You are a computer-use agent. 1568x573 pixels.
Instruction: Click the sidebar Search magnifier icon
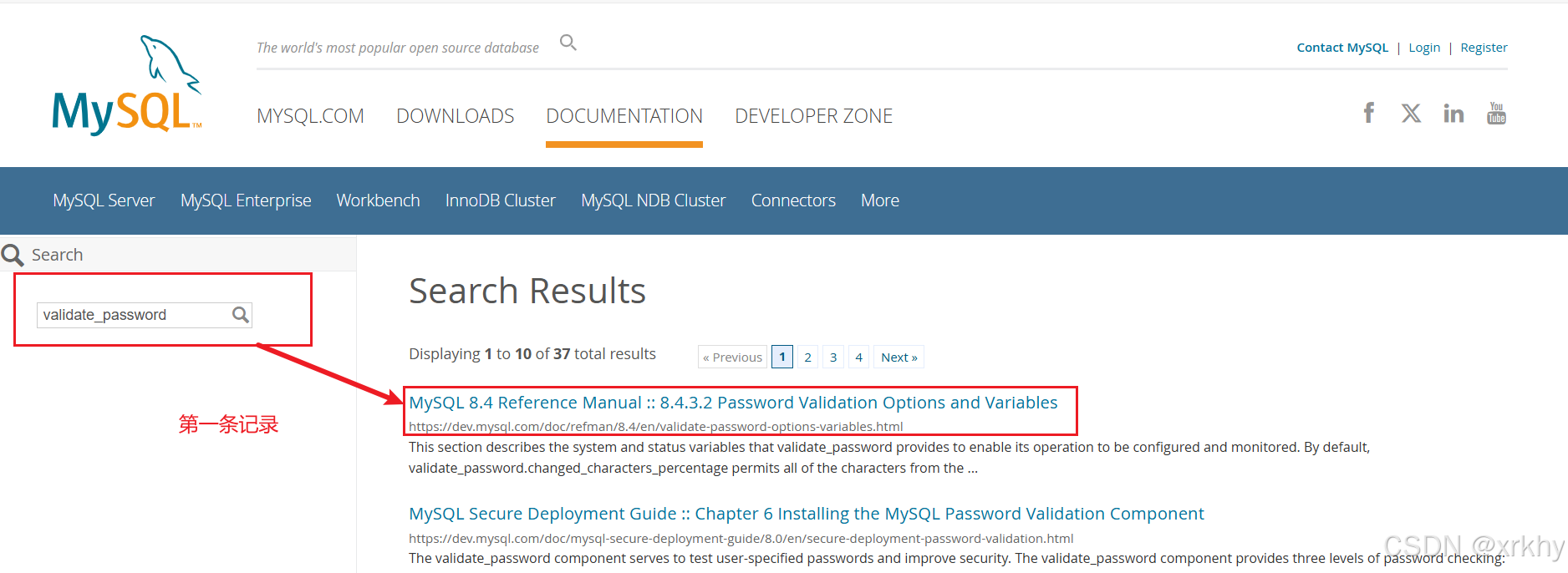click(13, 255)
